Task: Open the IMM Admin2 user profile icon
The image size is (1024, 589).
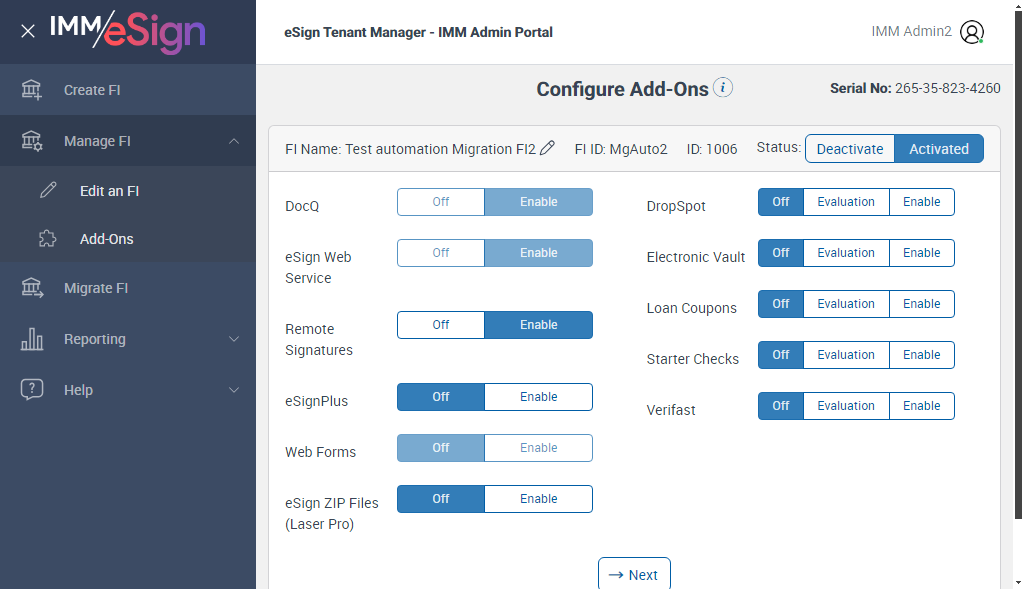Action: click(971, 32)
